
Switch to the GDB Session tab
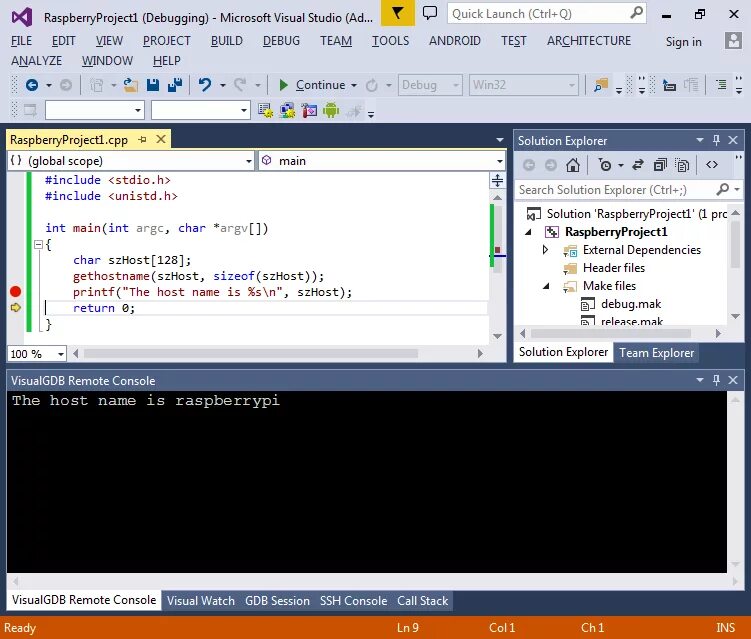pyautogui.click(x=277, y=601)
